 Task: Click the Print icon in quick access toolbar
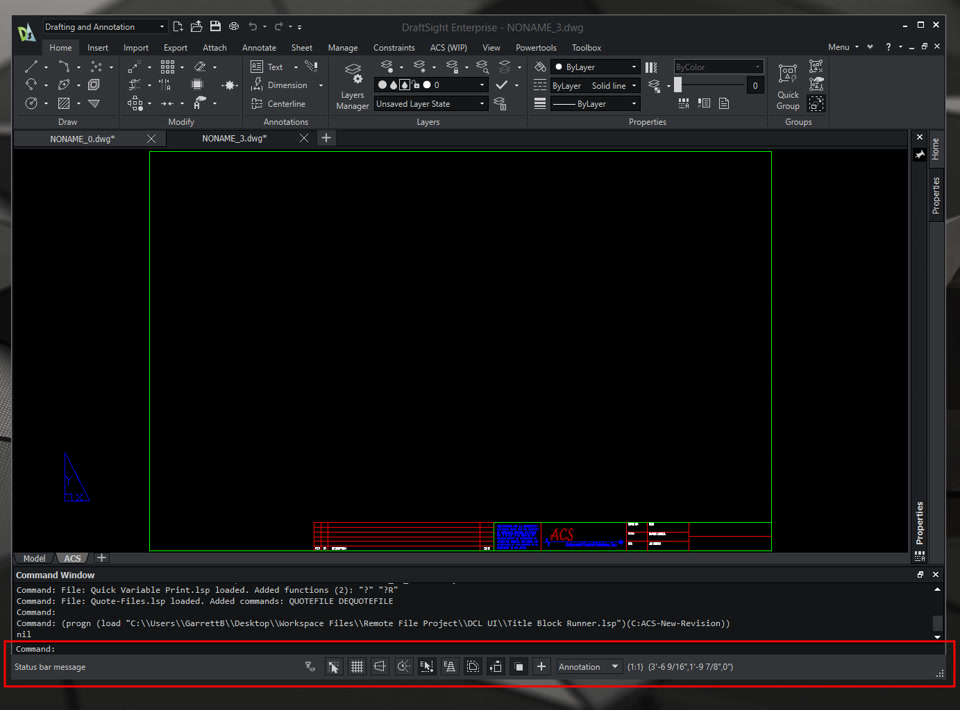[x=234, y=27]
